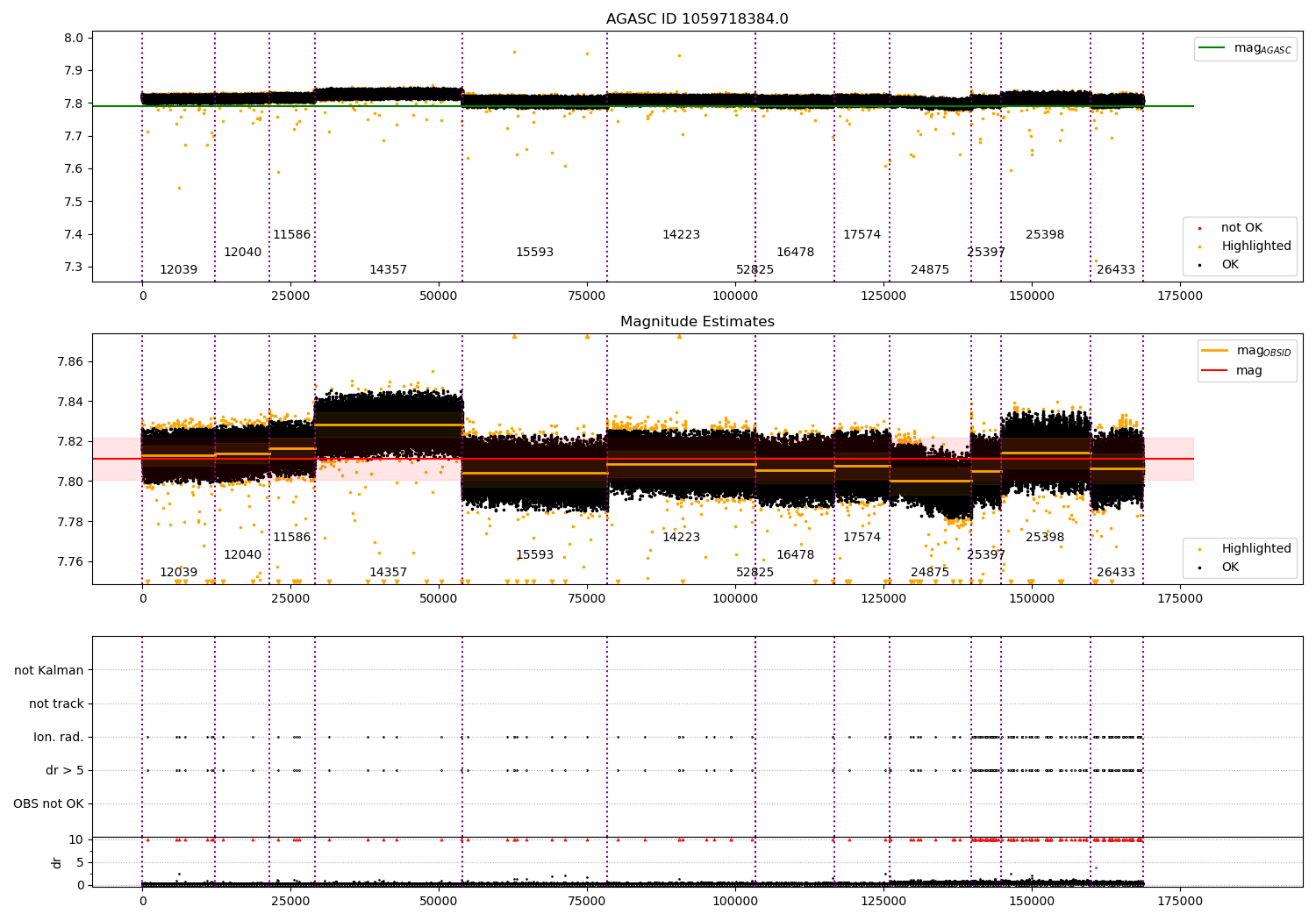Select label 14357 in Magnitude Estimates plot
This screenshot has width=1316, height=921.
(388, 573)
